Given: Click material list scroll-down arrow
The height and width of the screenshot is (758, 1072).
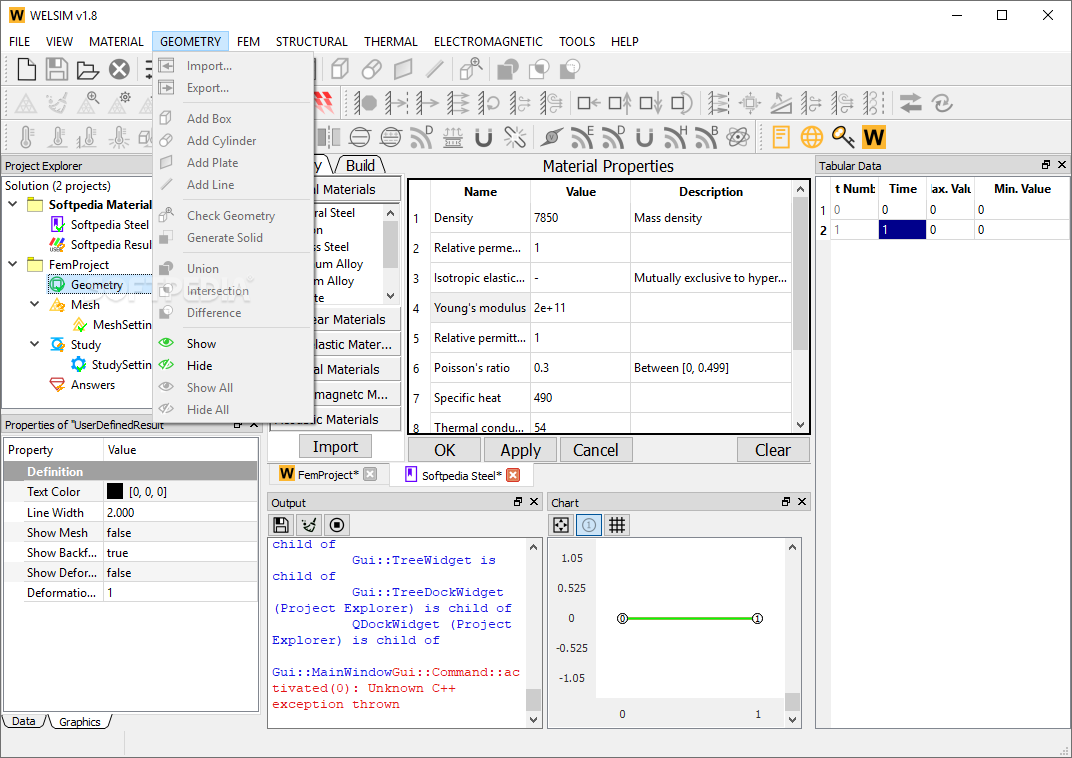Looking at the screenshot, I should tap(390, 296).
